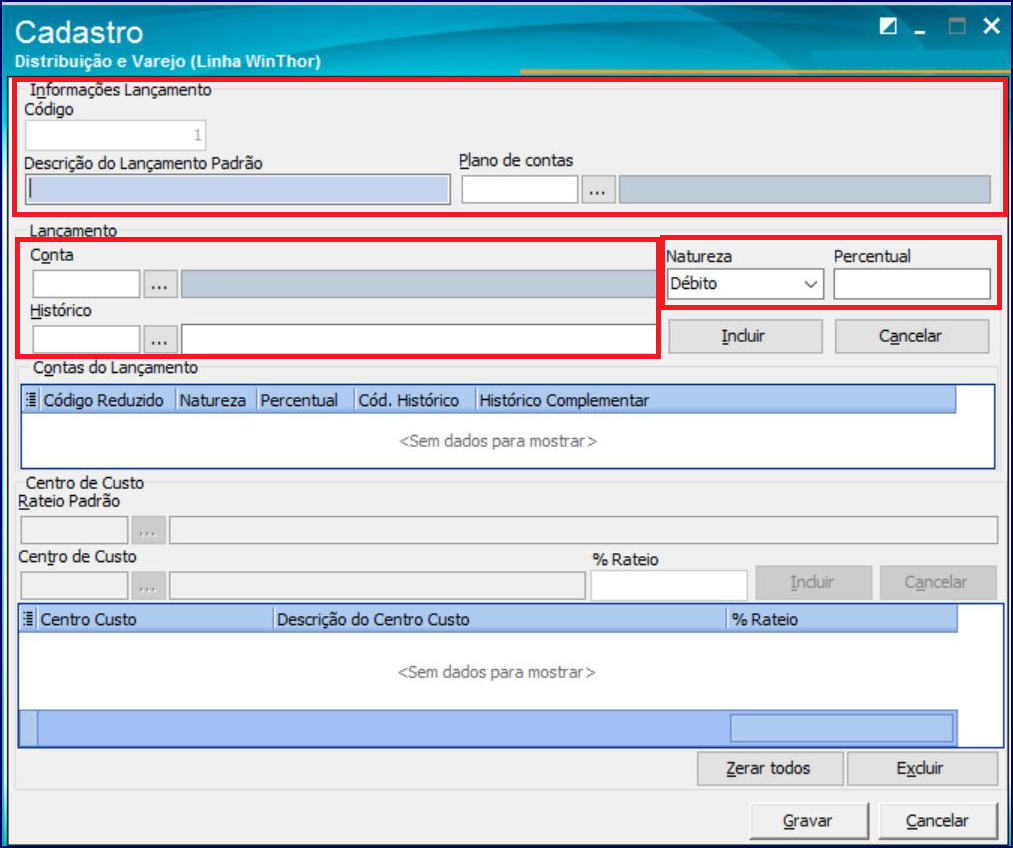Click Incluir button in Lançamento section
Image resolution: width=1013 pixels, height=848 pixels.
(745, 336)
